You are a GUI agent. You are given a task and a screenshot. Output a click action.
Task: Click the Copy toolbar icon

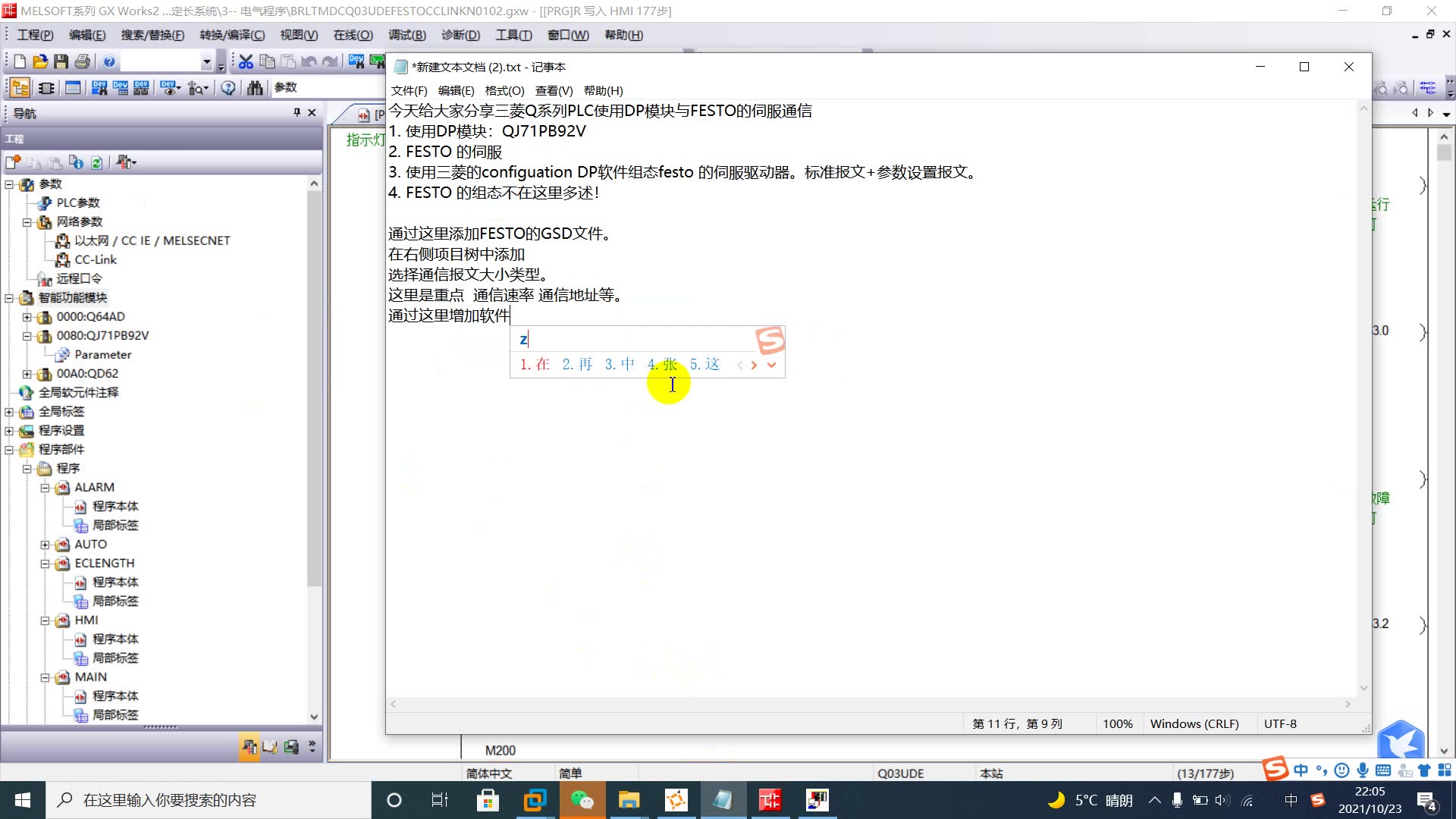pos(267,61)
